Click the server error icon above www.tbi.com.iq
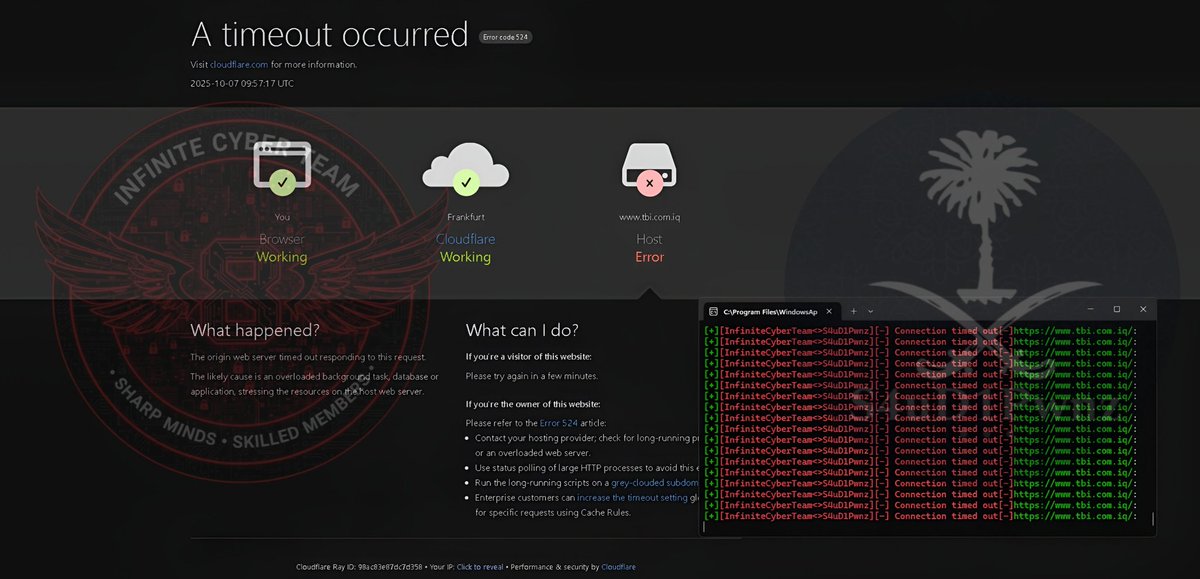 [x=650, y=168]
